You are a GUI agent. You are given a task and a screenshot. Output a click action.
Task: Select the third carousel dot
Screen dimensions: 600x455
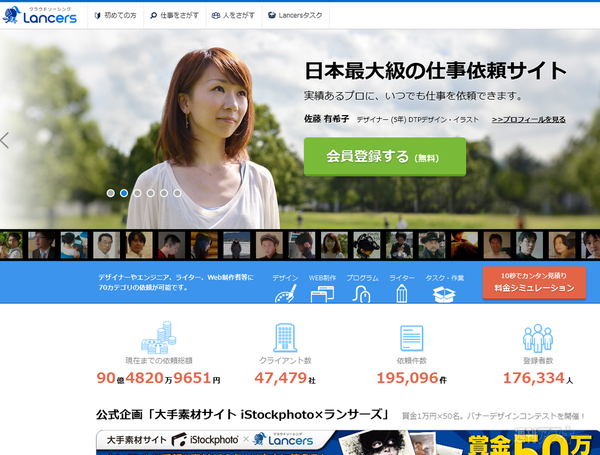[x=137, y=193]
